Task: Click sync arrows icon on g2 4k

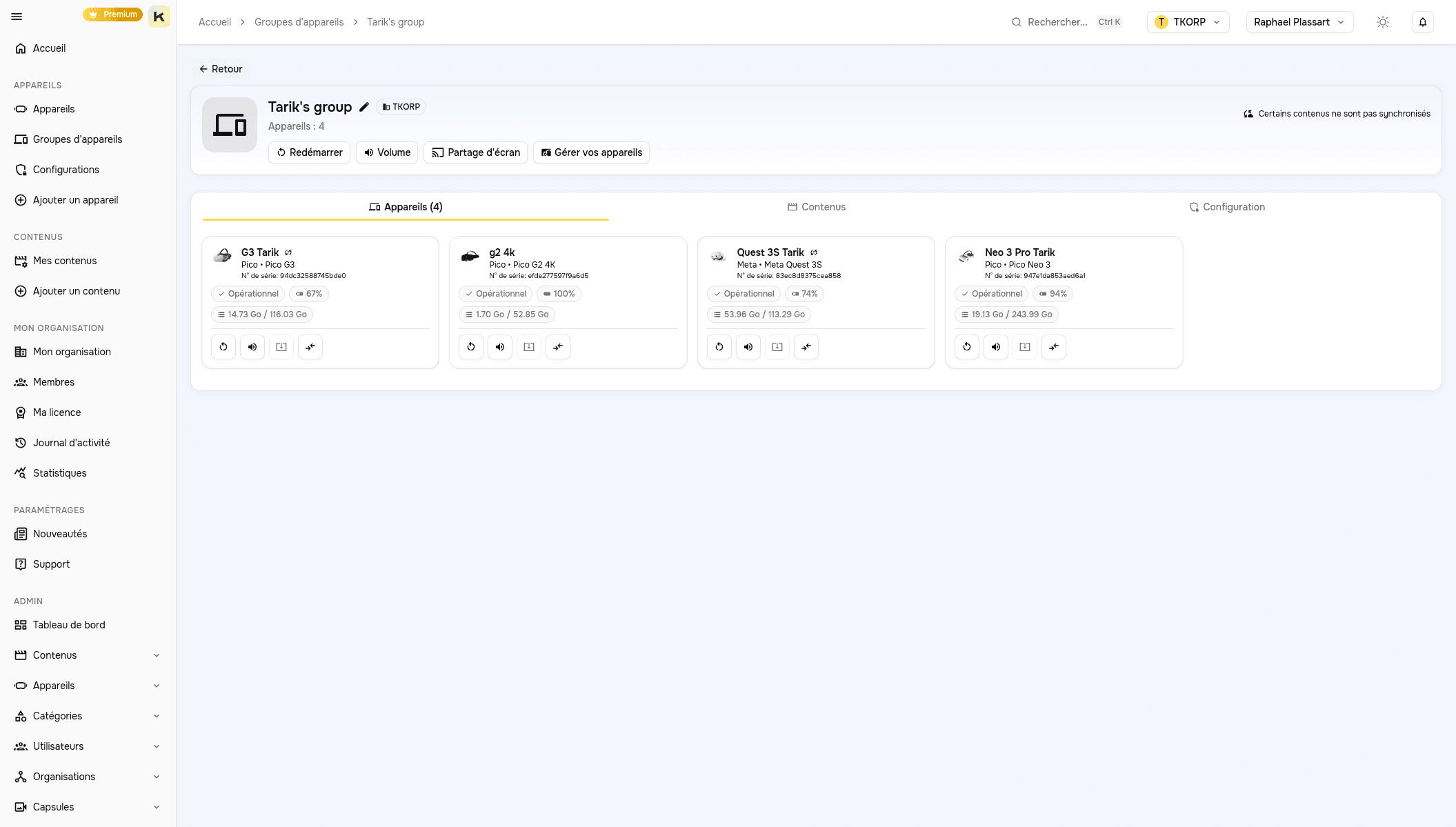Action: tap(558, 347)
